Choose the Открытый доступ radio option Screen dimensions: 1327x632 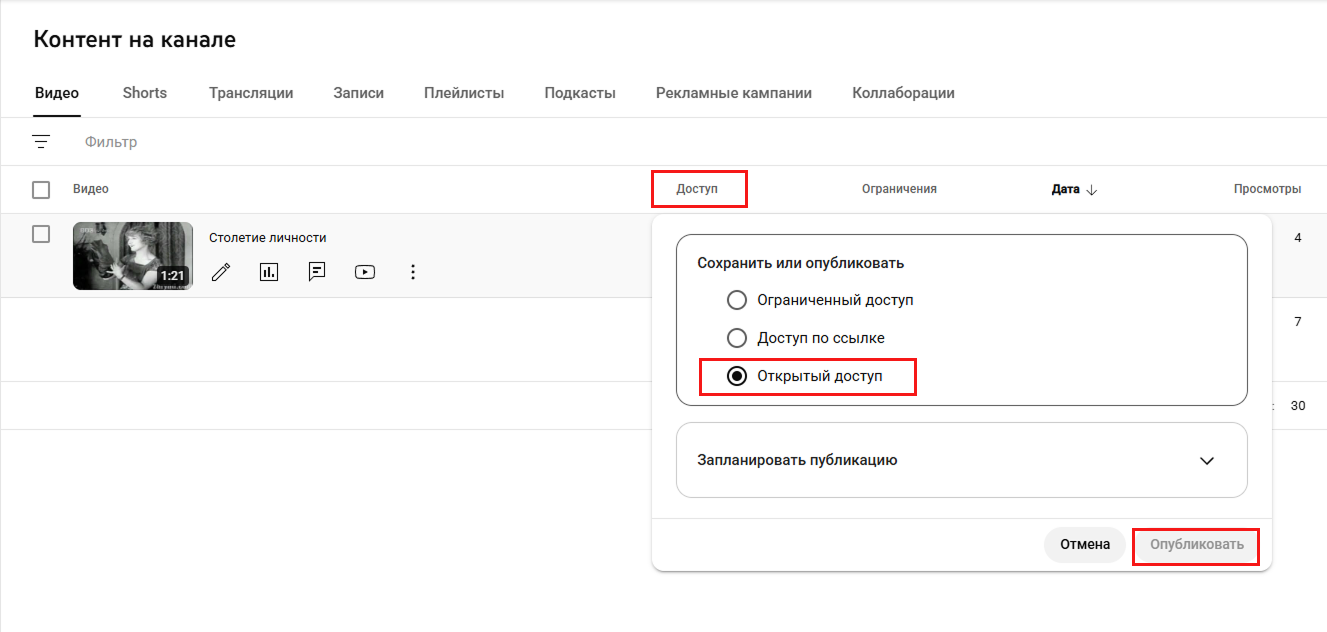pos(737,377)
